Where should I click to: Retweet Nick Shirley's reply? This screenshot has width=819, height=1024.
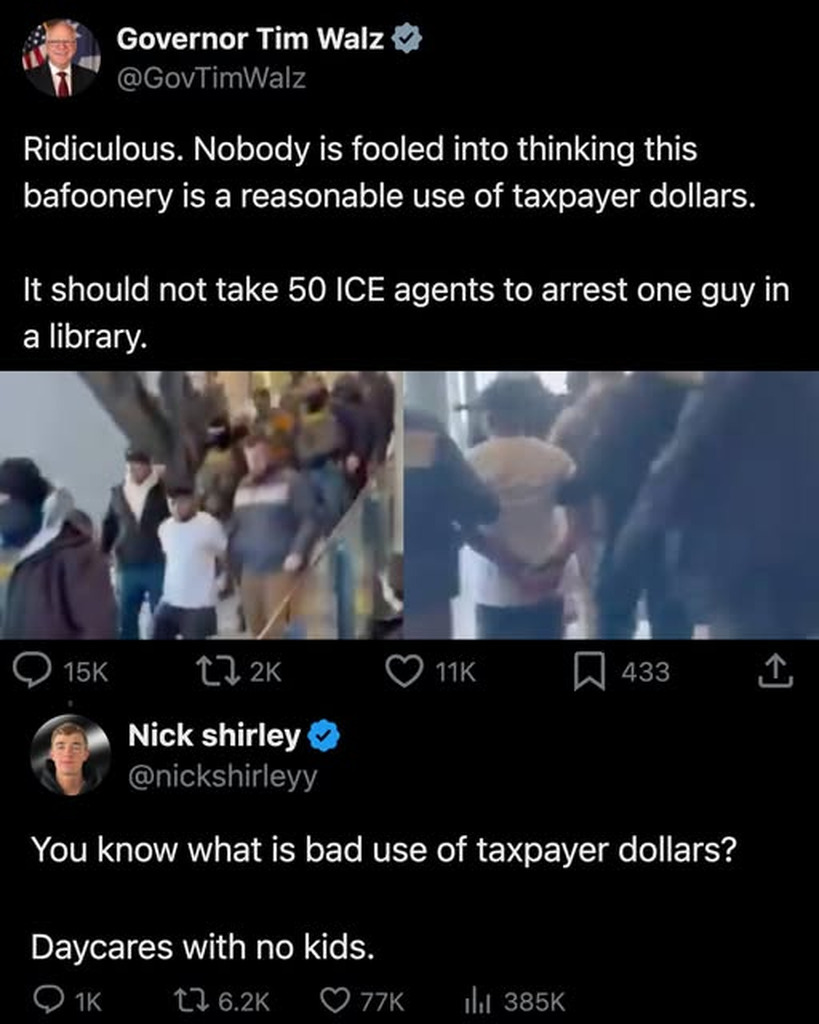[191, 1000]
